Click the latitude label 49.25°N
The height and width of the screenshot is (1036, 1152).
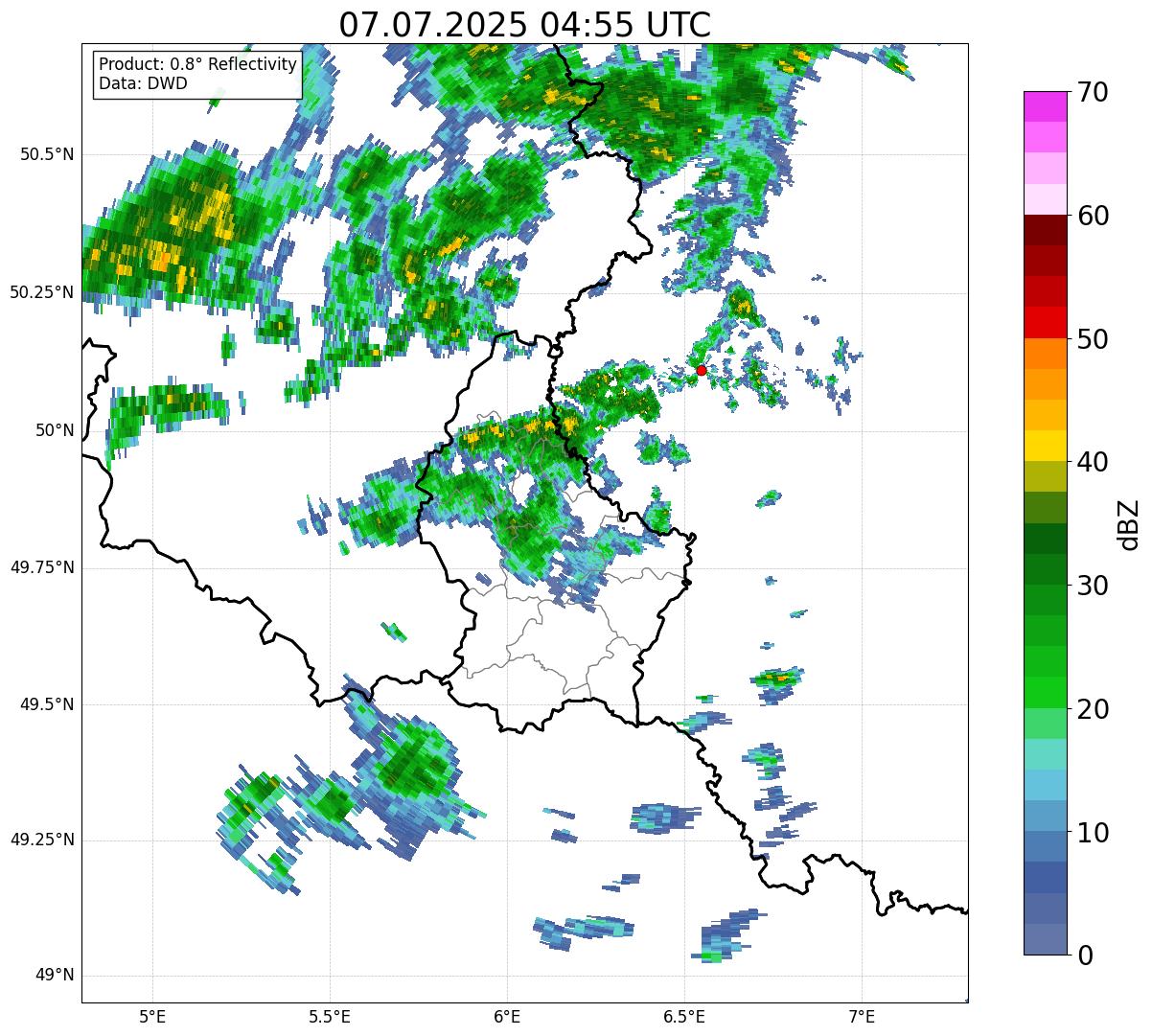pos(42,840)
